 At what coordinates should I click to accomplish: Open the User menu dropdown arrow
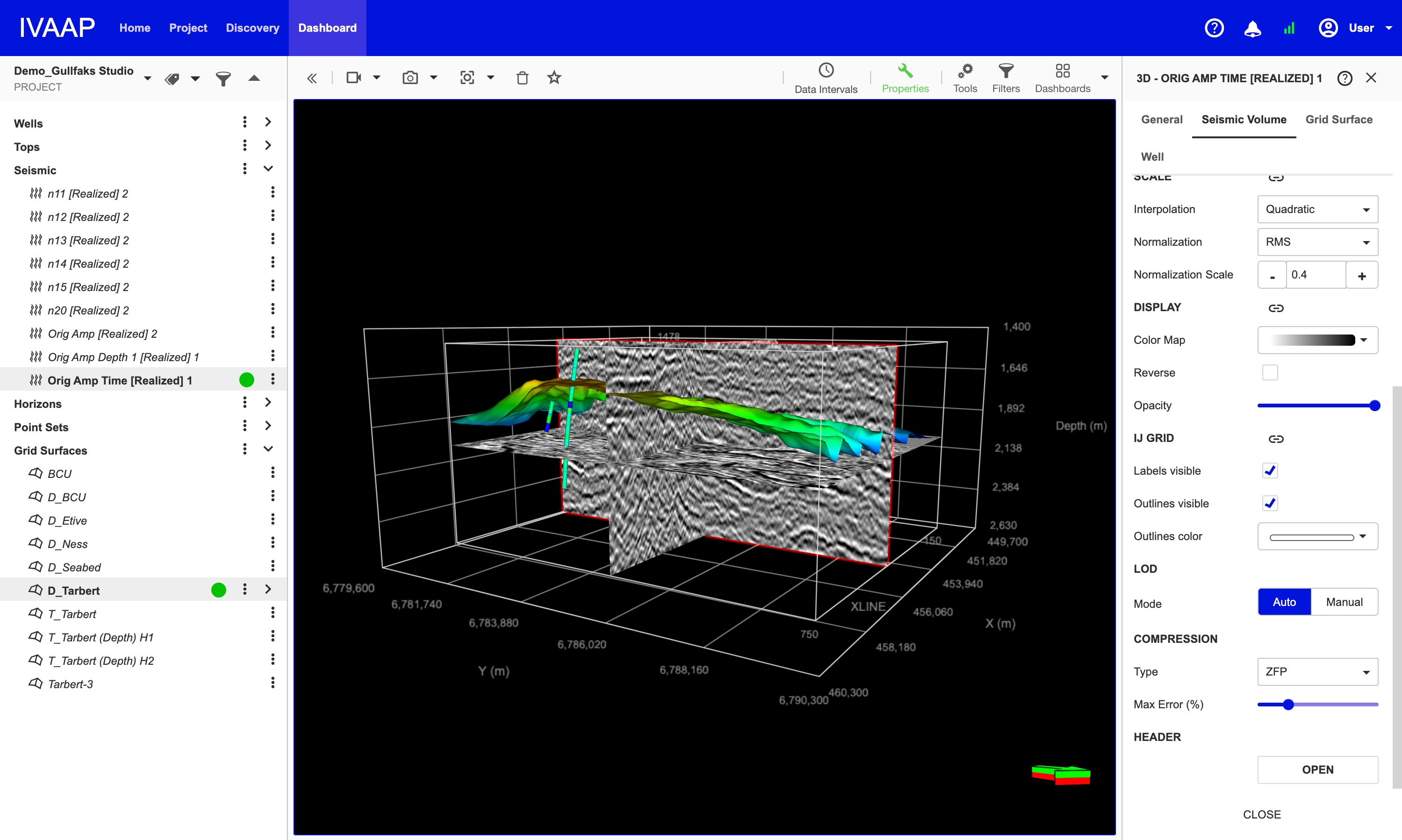1388,28
